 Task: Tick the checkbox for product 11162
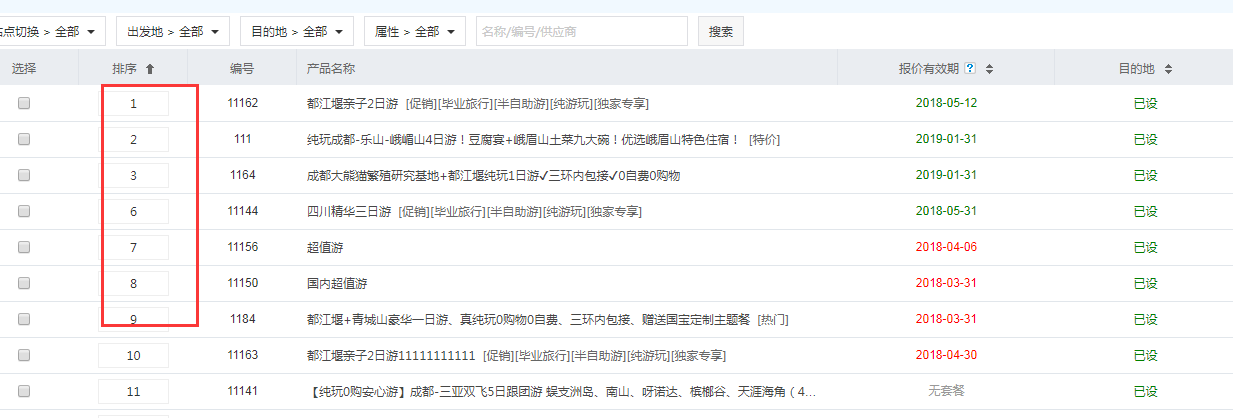pyautogui.click(x=24, y=103)
